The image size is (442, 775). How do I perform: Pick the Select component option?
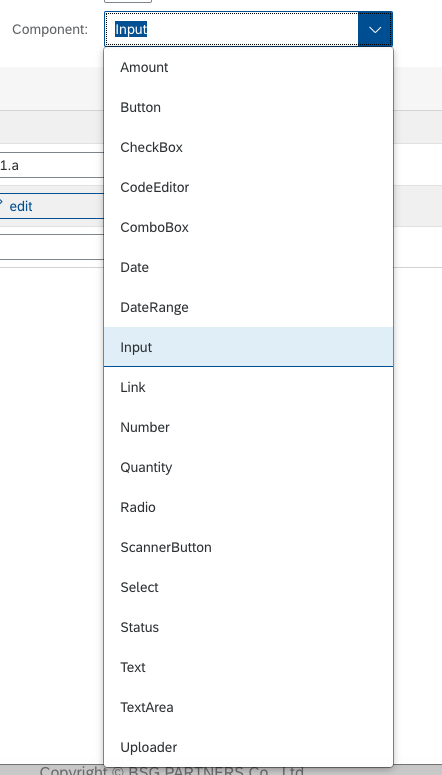[248, 587]
